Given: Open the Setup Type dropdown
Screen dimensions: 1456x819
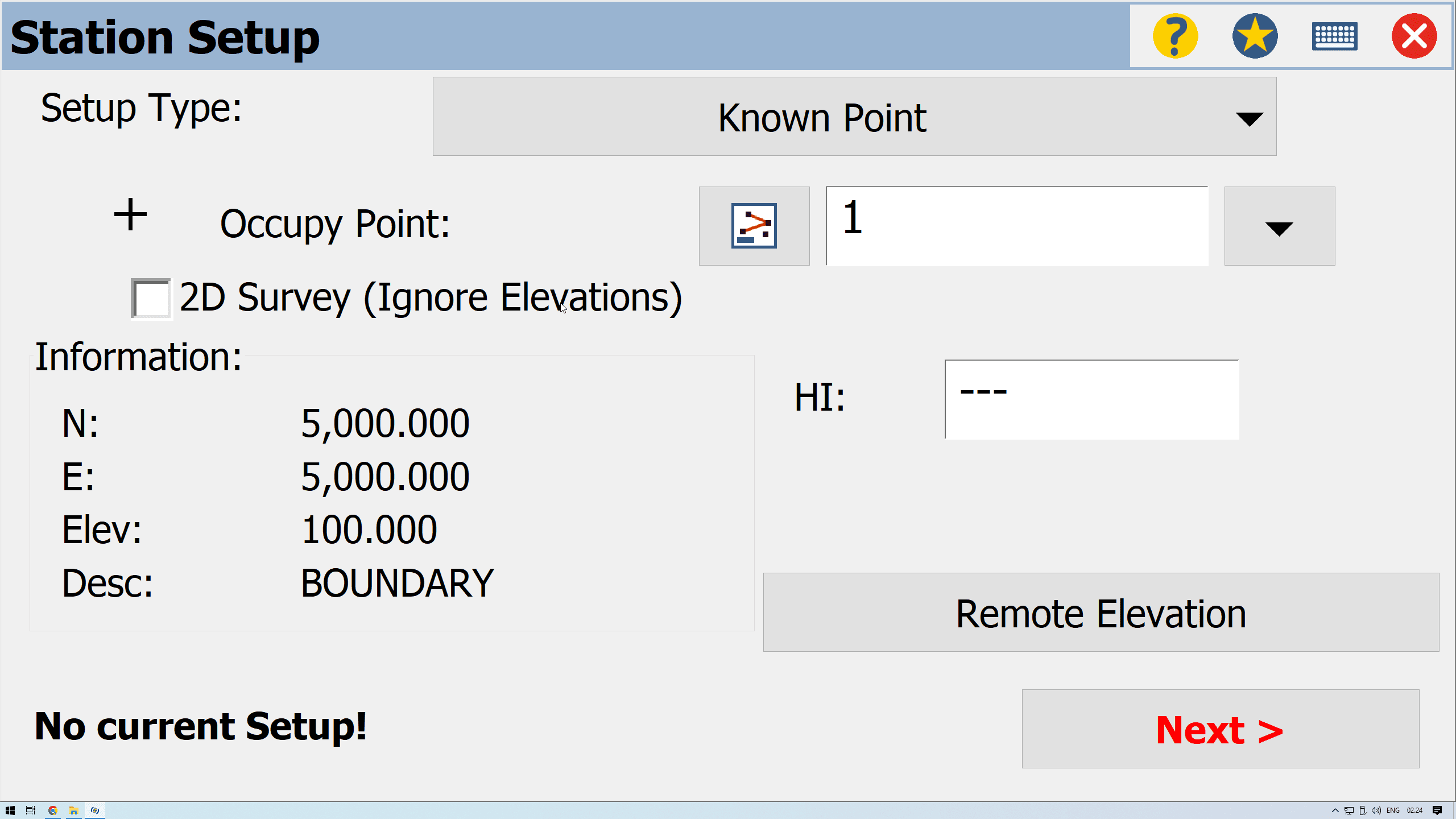Looking at the screenshot, I should (x=854, y=117).
